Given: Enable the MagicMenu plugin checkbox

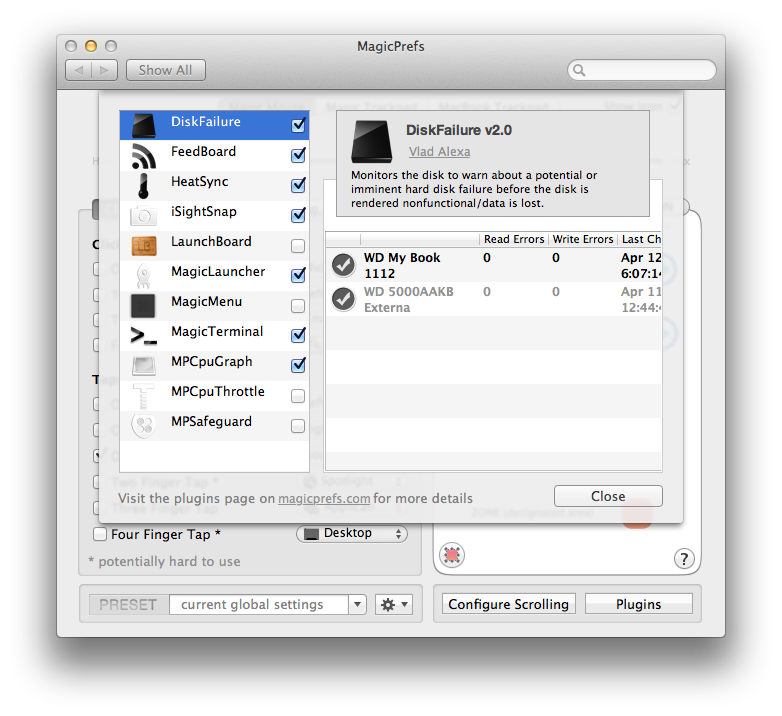Looking at the screenshot, I should pyautogui.click(x=298, y=306).
